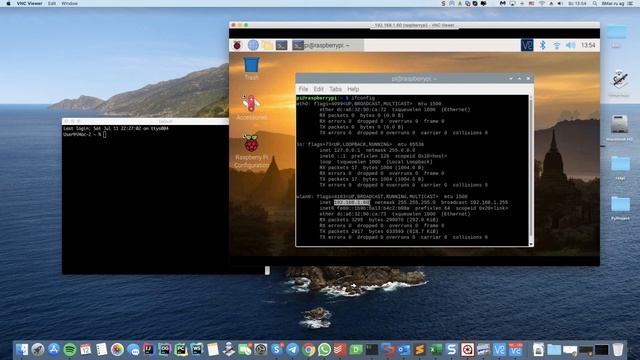Launch Terminal from the Pi panel launcher icon
640x360 pixels.
coord(282,45)
